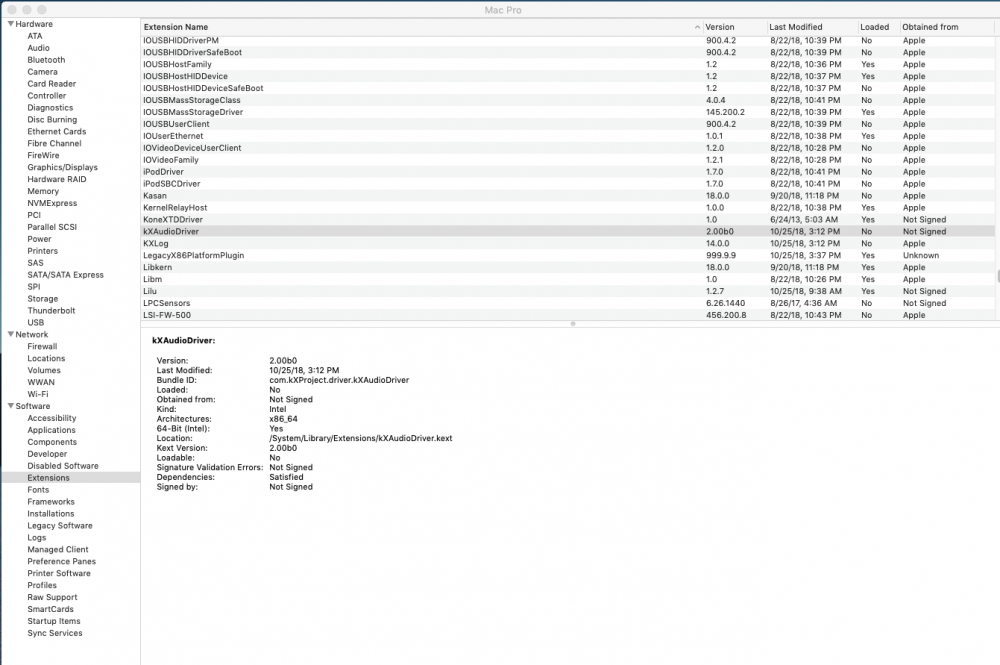Open Volumes under Network
Viewport: 1000px width, 665px height.
click(43, 370)
